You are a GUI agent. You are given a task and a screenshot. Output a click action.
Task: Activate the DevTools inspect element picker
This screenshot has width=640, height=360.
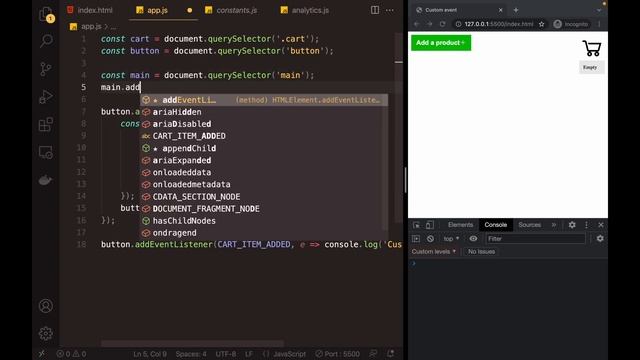[x=416, y=225]
